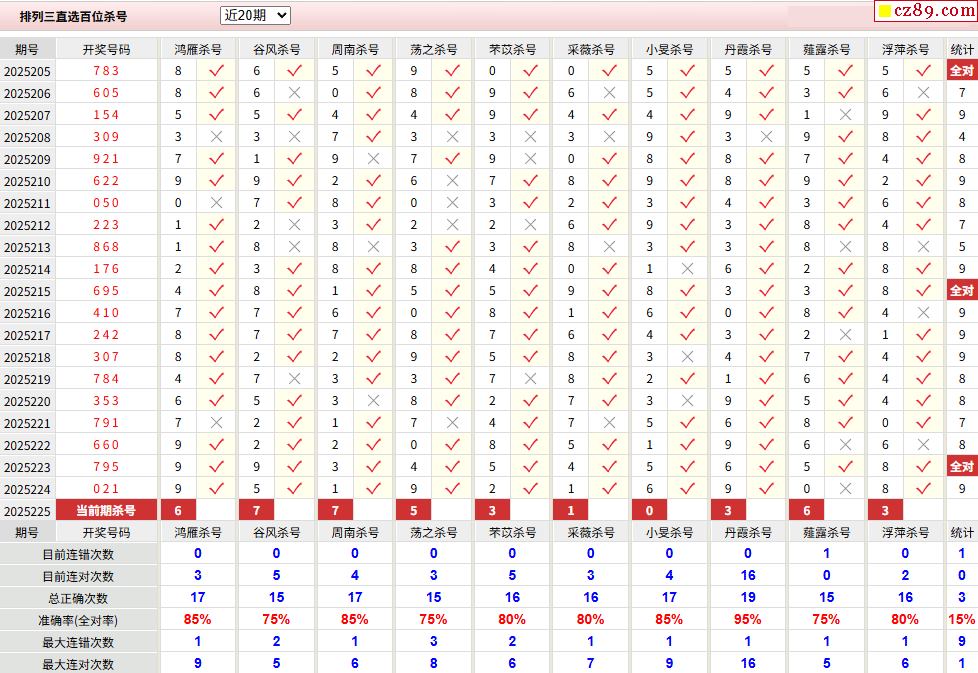
Task: Click the X mark for 丹霞杀号 in row 2025208
Action: tap(767, 137)
